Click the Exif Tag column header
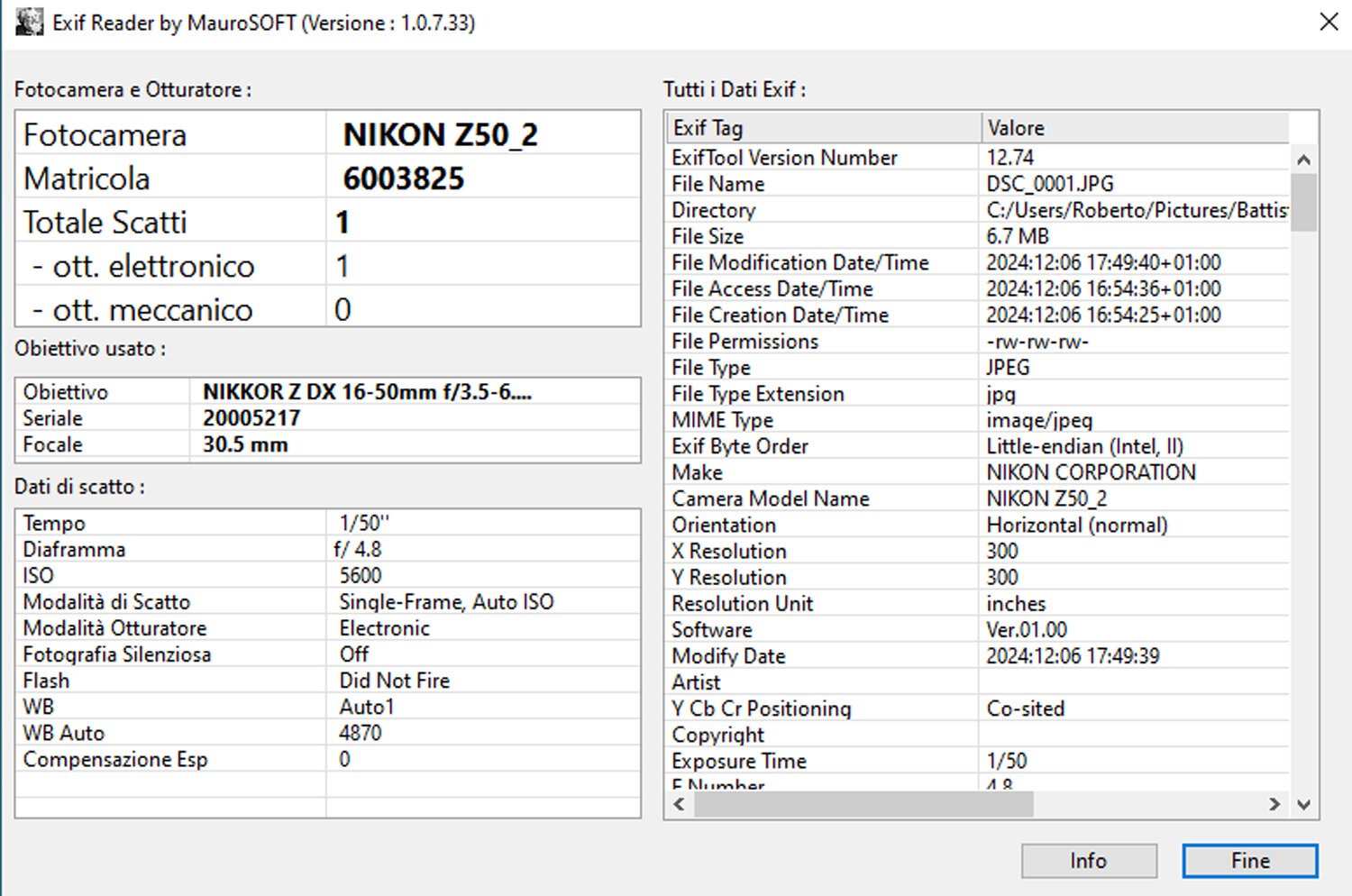 pos(823,128)
